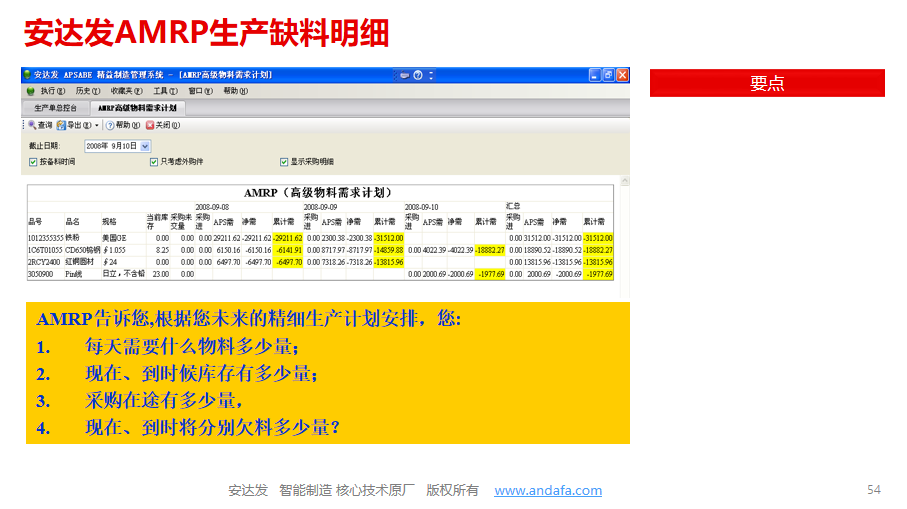Open the 帮助 menu in menu bar
The width and height of the screenshot is (907, 509).
235,91
